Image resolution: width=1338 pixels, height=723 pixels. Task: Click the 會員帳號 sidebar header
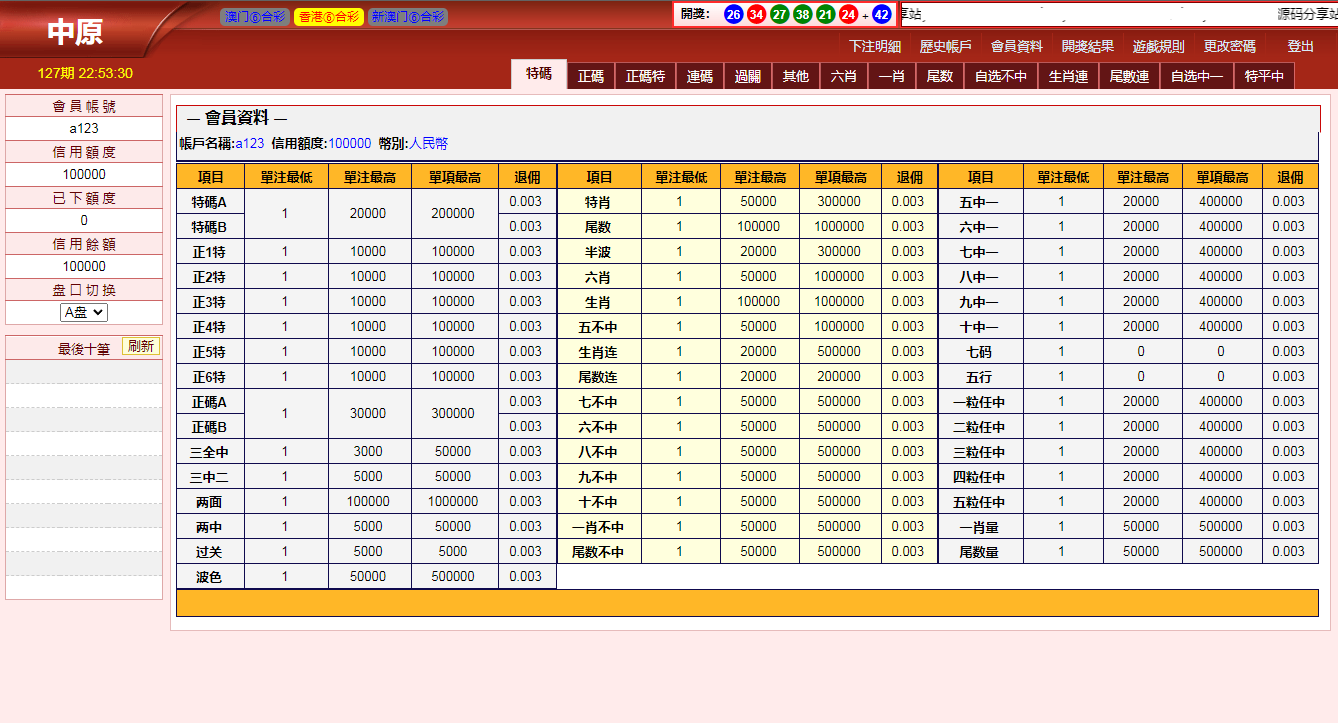84,106
